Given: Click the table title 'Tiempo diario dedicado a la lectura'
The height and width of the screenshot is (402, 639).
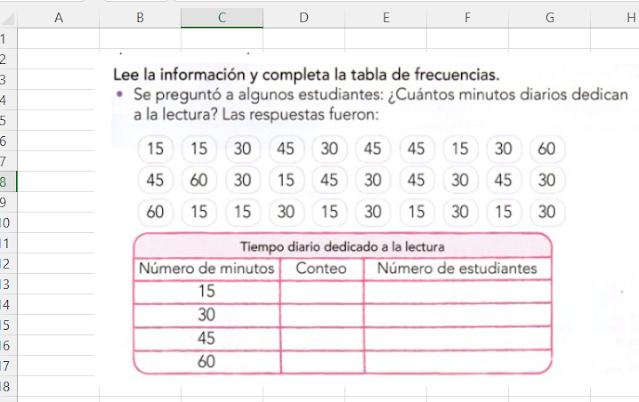Looking at the screenshot, I should tap(342, 247).
